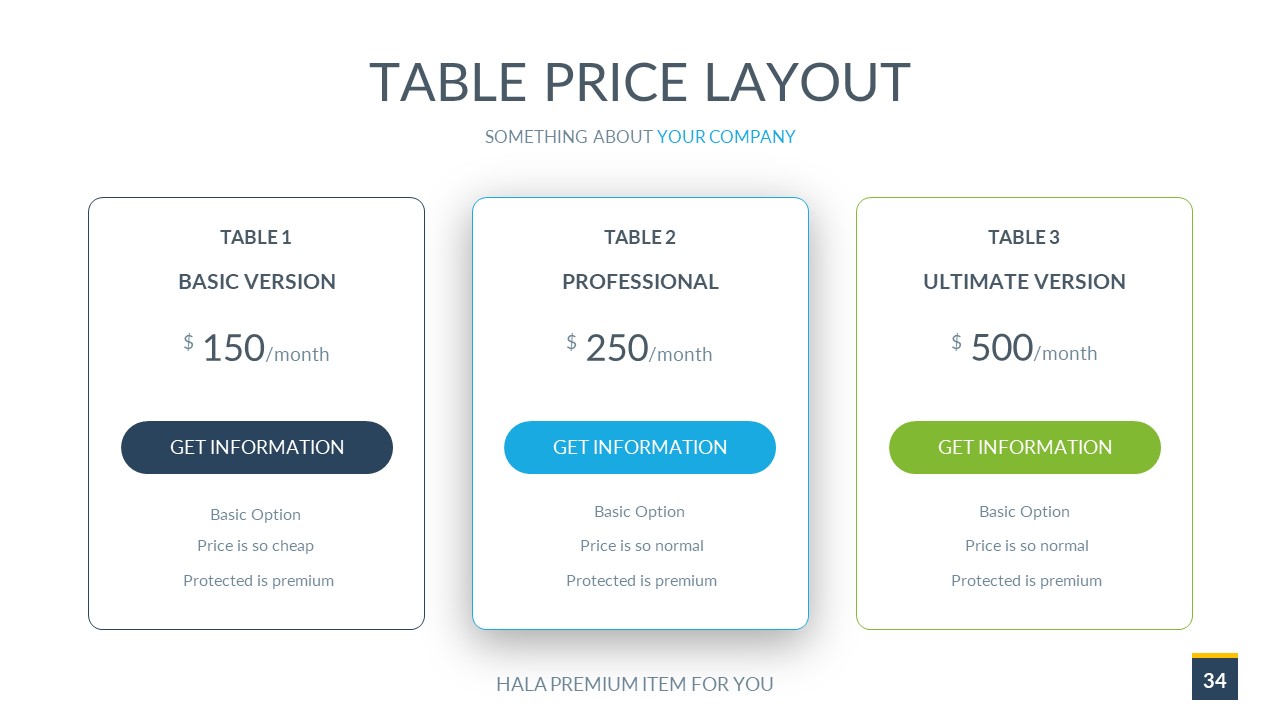Select the $500/month price
This screenshot has width=1280, height=720.
[1024, 349]
